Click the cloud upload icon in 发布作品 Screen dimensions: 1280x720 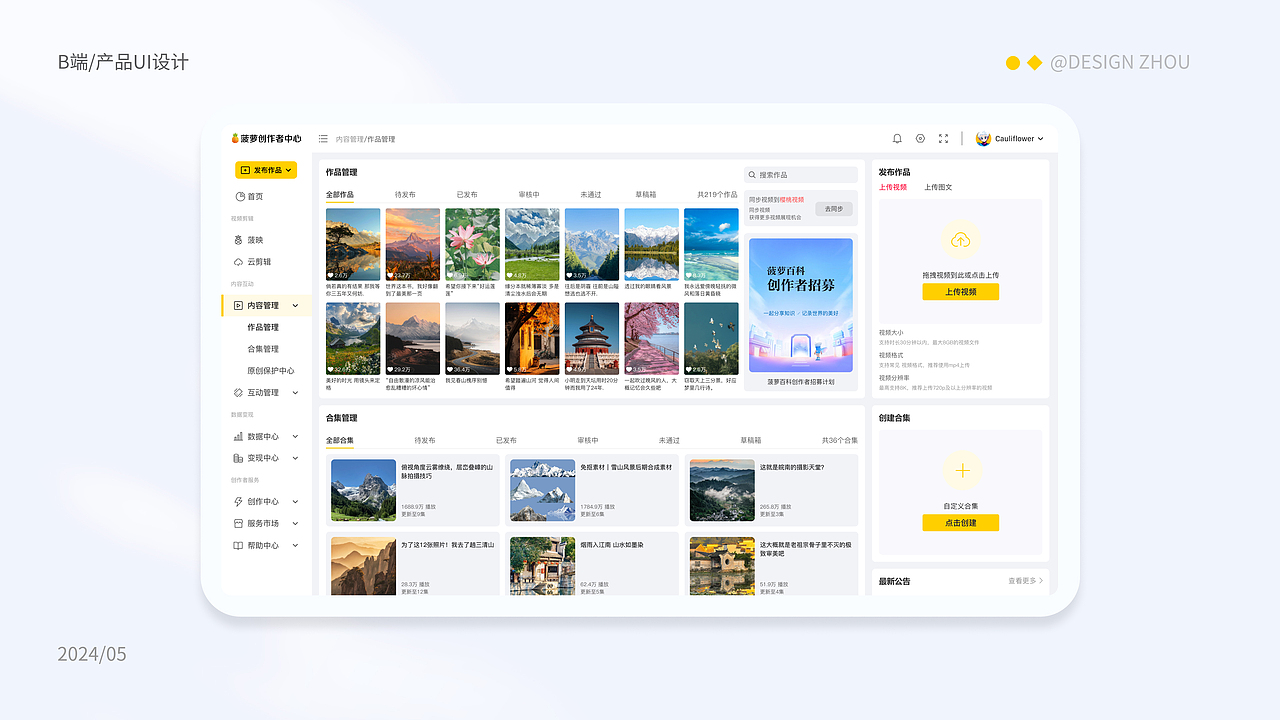(x=960, y=240)
